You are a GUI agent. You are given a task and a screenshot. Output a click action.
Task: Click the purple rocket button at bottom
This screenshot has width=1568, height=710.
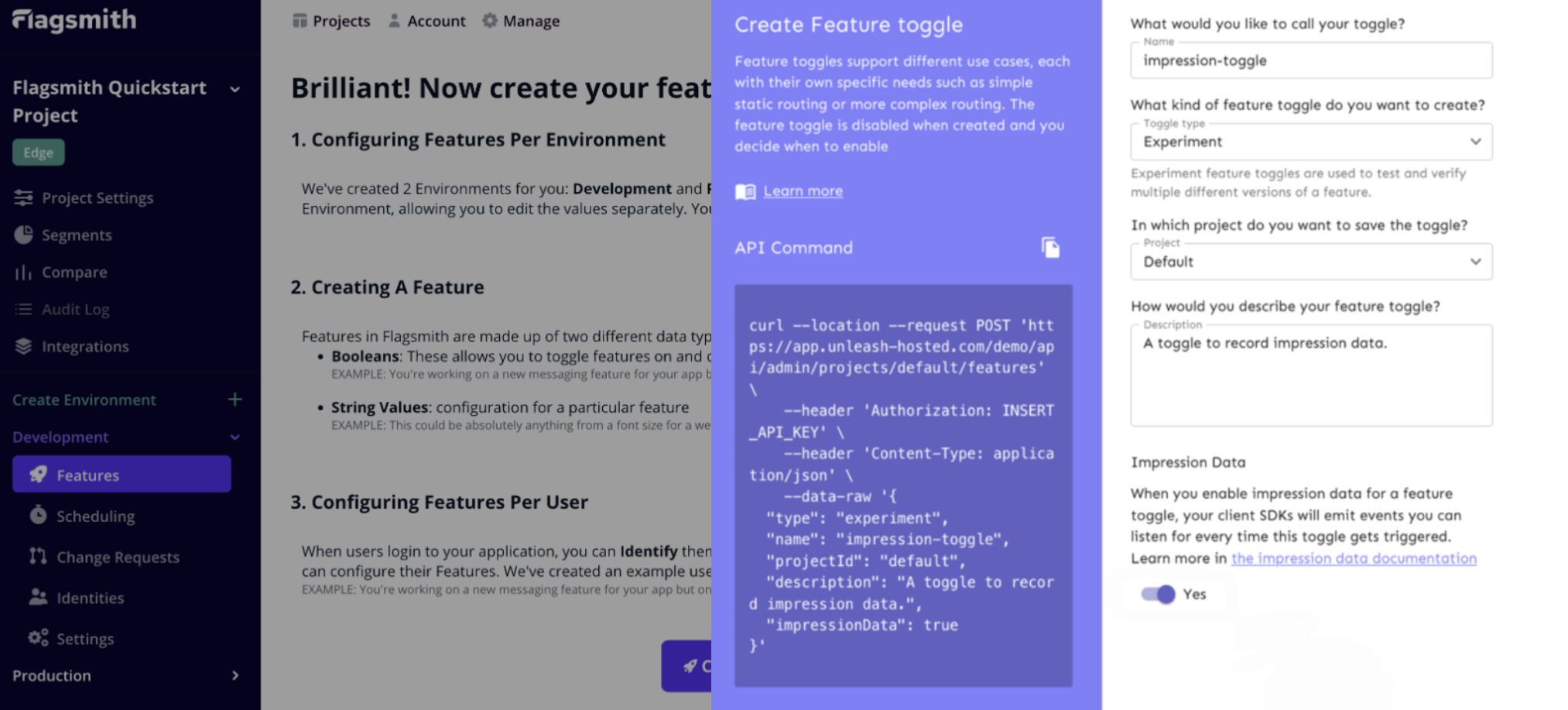[686, 665]
